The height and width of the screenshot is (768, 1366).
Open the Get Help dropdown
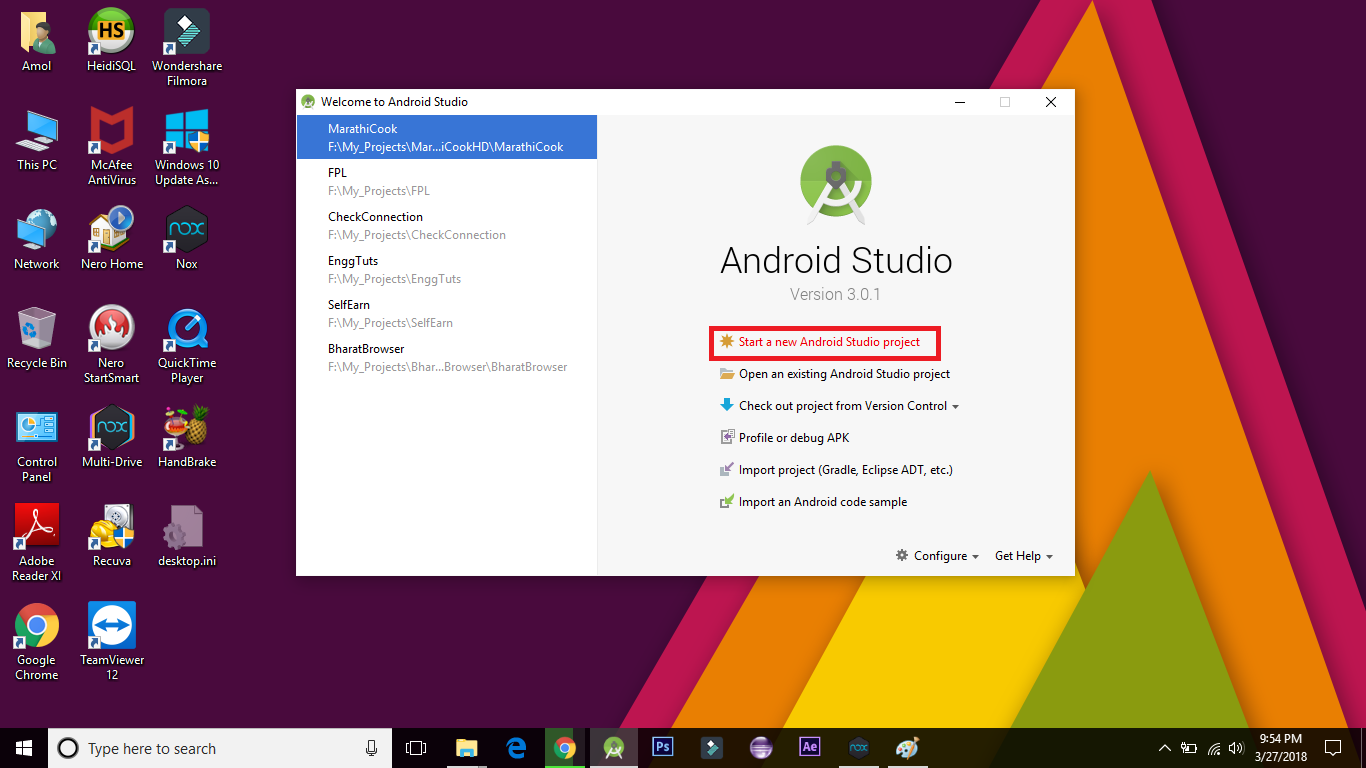click(x=1024, y=556)
